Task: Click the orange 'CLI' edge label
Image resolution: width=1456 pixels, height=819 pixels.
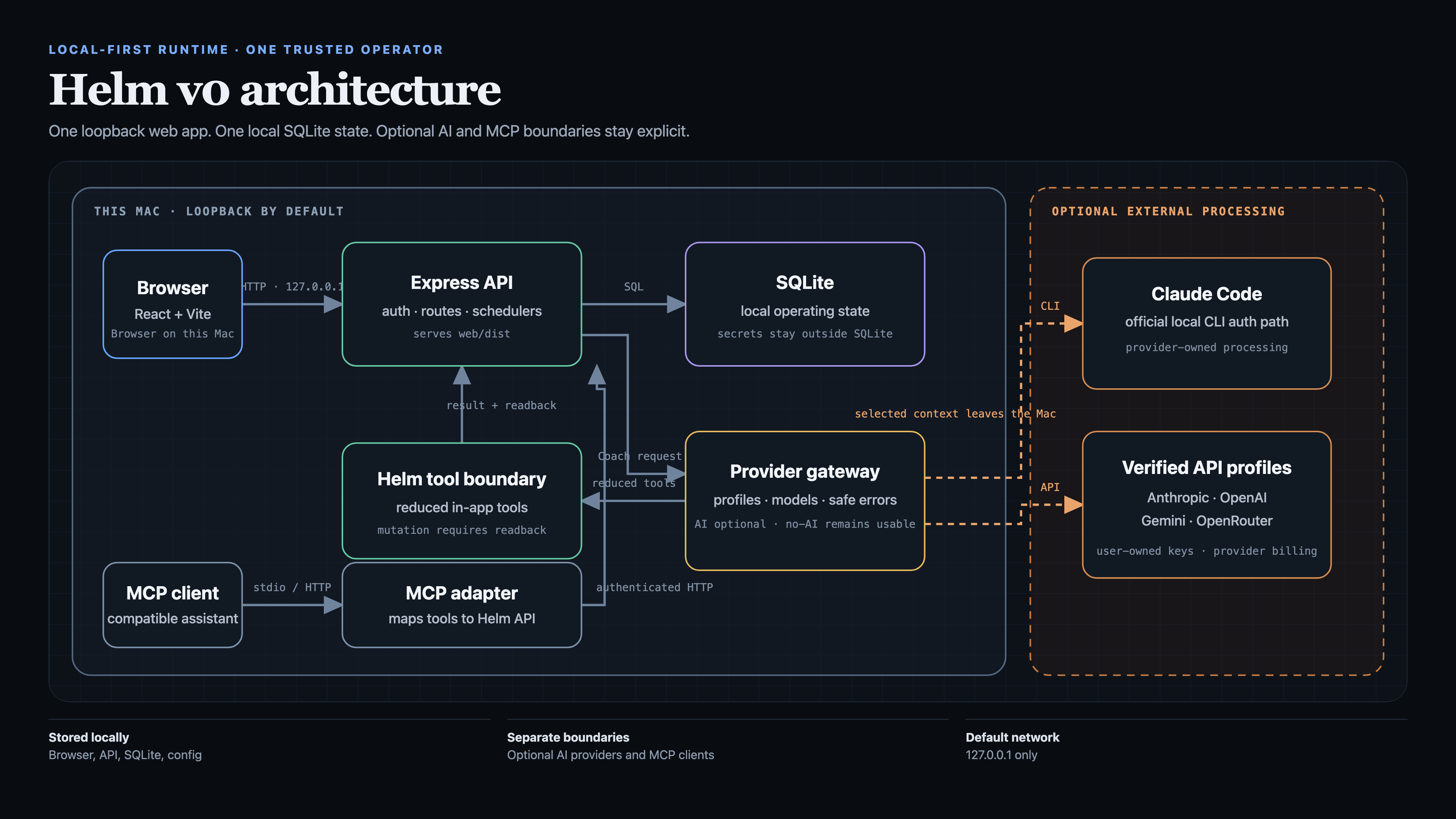Action: (1050, 306)
